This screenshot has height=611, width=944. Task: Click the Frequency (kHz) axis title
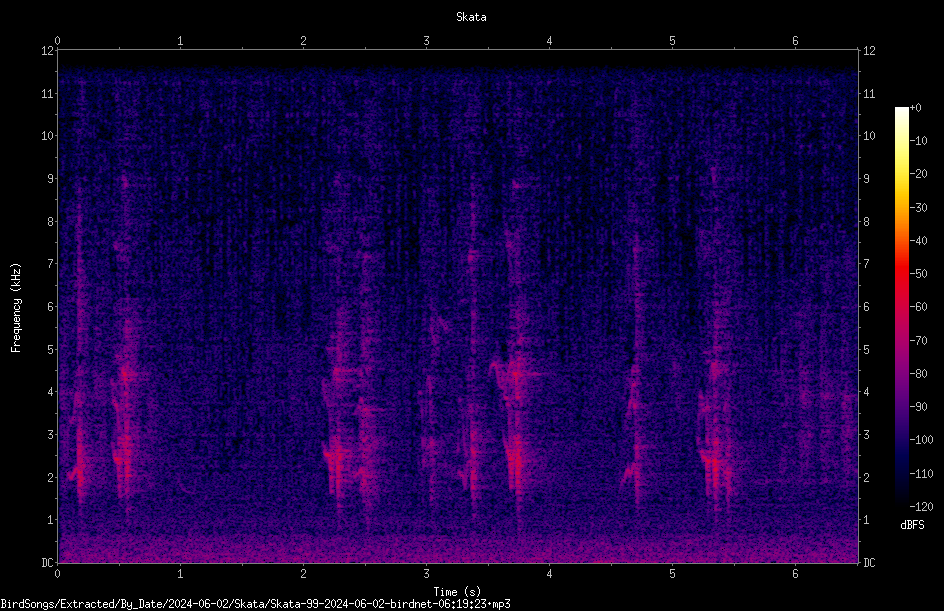pyautogui.click(x=16, y=308)
